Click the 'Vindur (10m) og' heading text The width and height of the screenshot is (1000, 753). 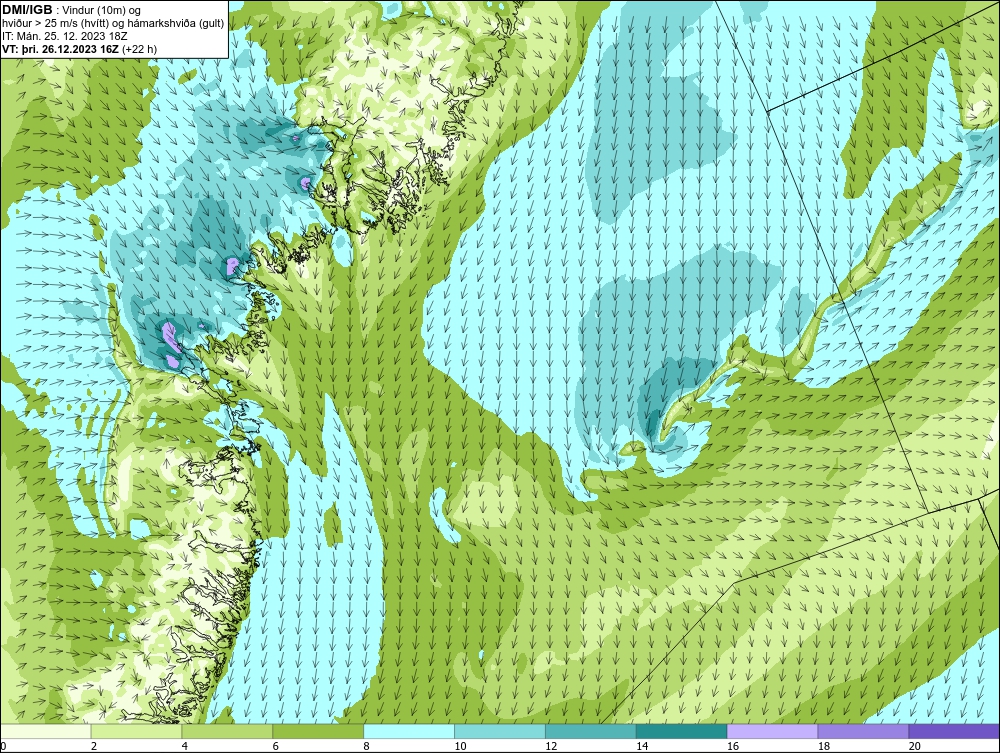tap(103, 10)
